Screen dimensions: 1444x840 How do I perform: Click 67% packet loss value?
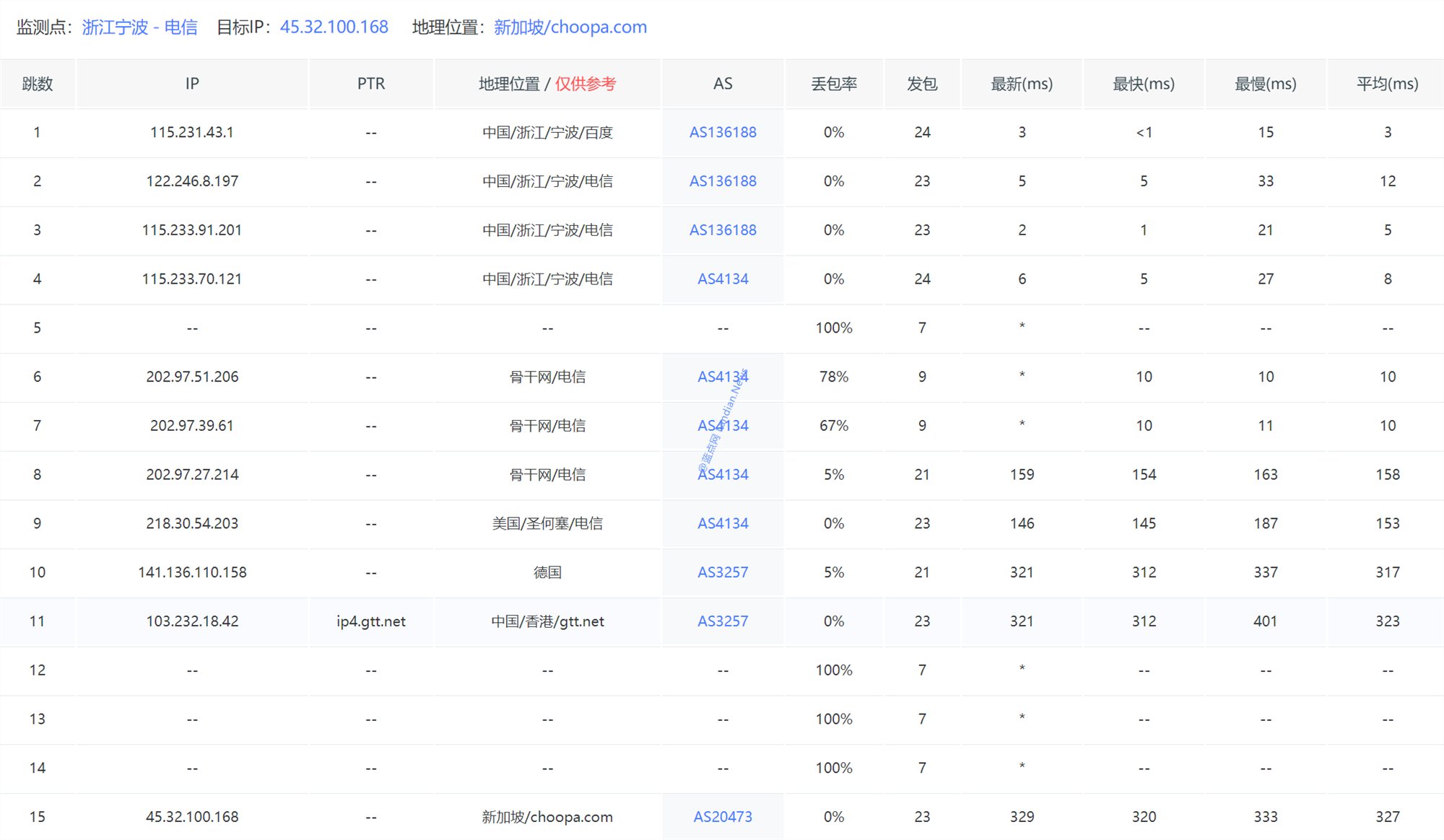[834, 426]
